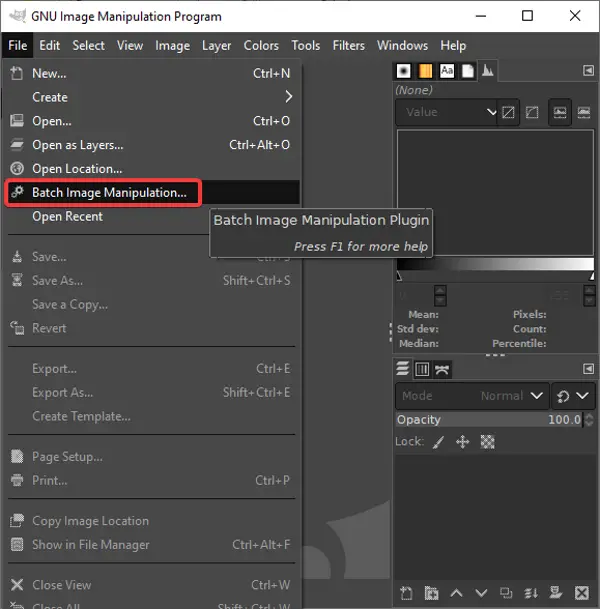Open the File menu
This screenshot has height=609, width=600.
[17, 45]
